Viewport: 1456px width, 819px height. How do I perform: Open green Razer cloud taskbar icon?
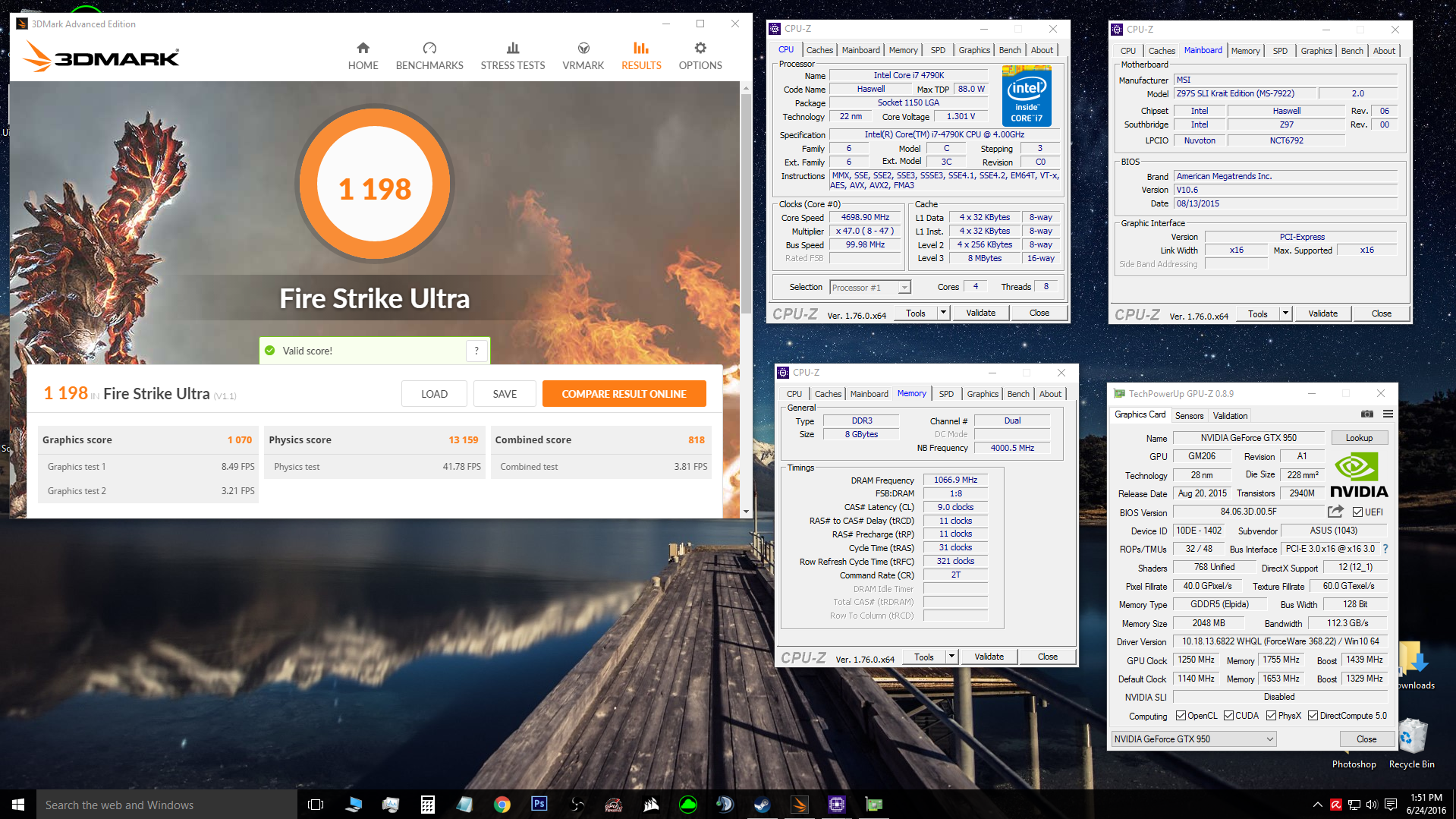click(688, 805)
